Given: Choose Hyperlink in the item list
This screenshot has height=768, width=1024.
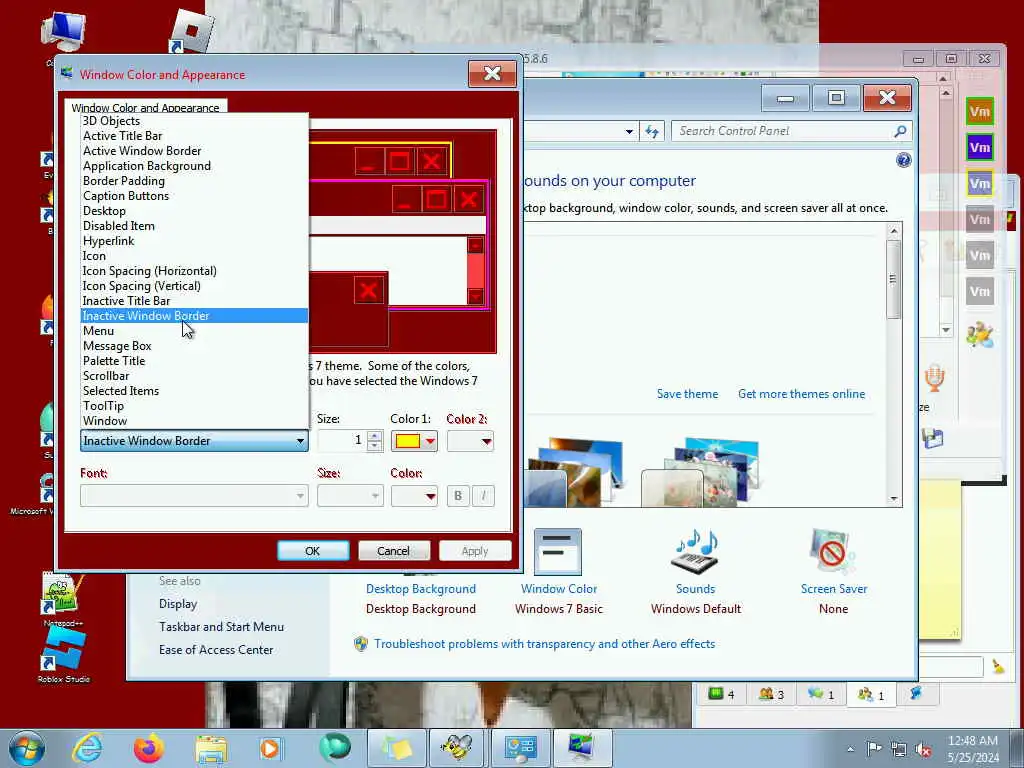Looking at the screenshot, I should click(x=194, y=241).
